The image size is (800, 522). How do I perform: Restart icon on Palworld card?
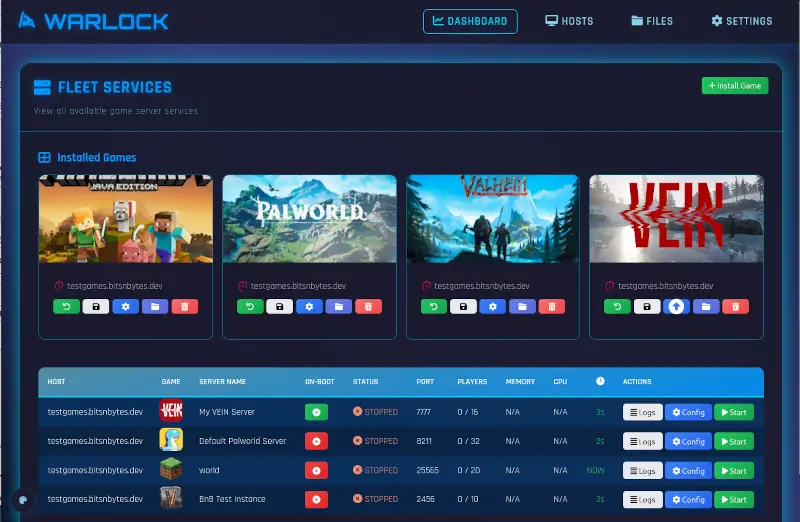click(x=250, y=307)
